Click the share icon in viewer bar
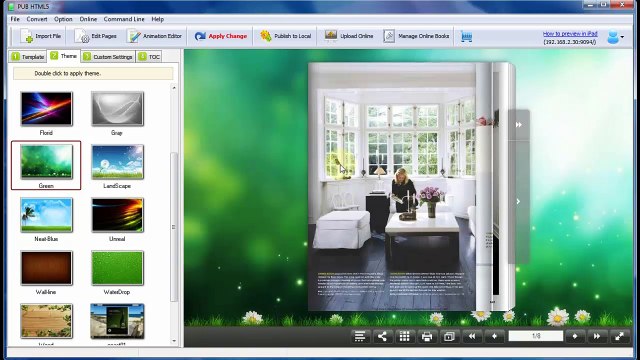The width and height of the screenshot is (640, 360). tap(382, 336)
